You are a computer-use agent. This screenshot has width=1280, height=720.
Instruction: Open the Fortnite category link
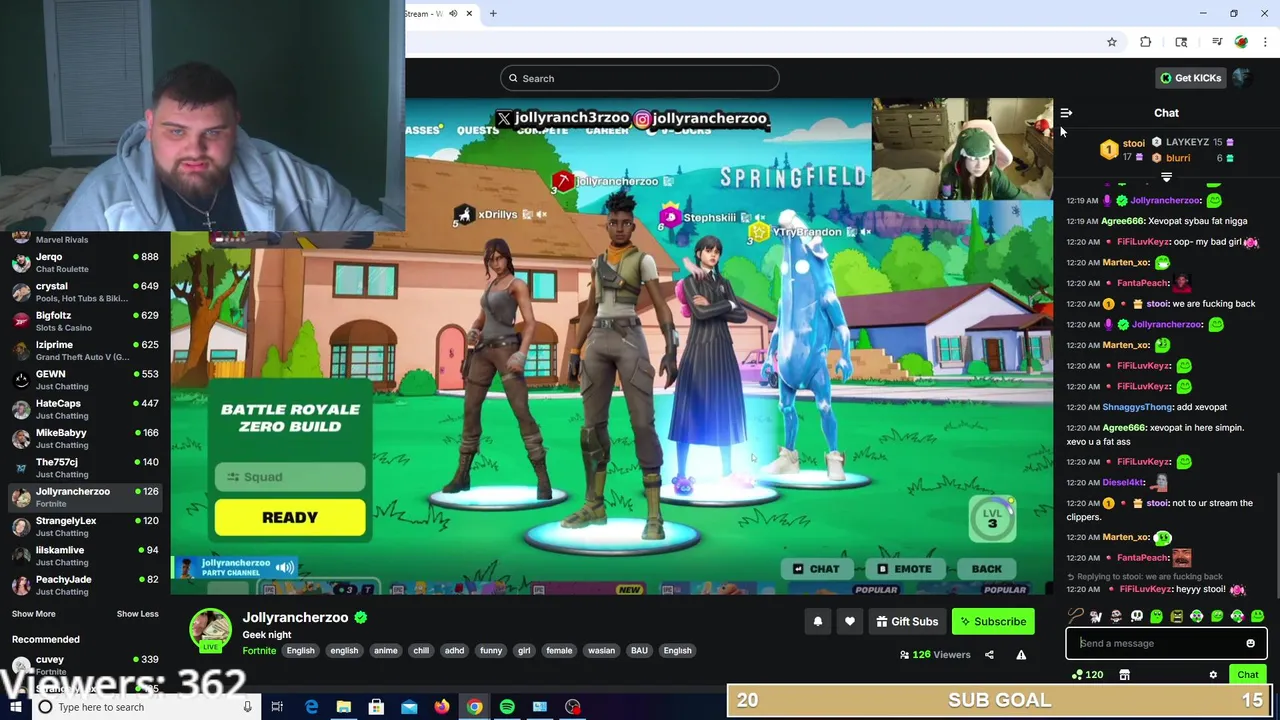point(259,651)
